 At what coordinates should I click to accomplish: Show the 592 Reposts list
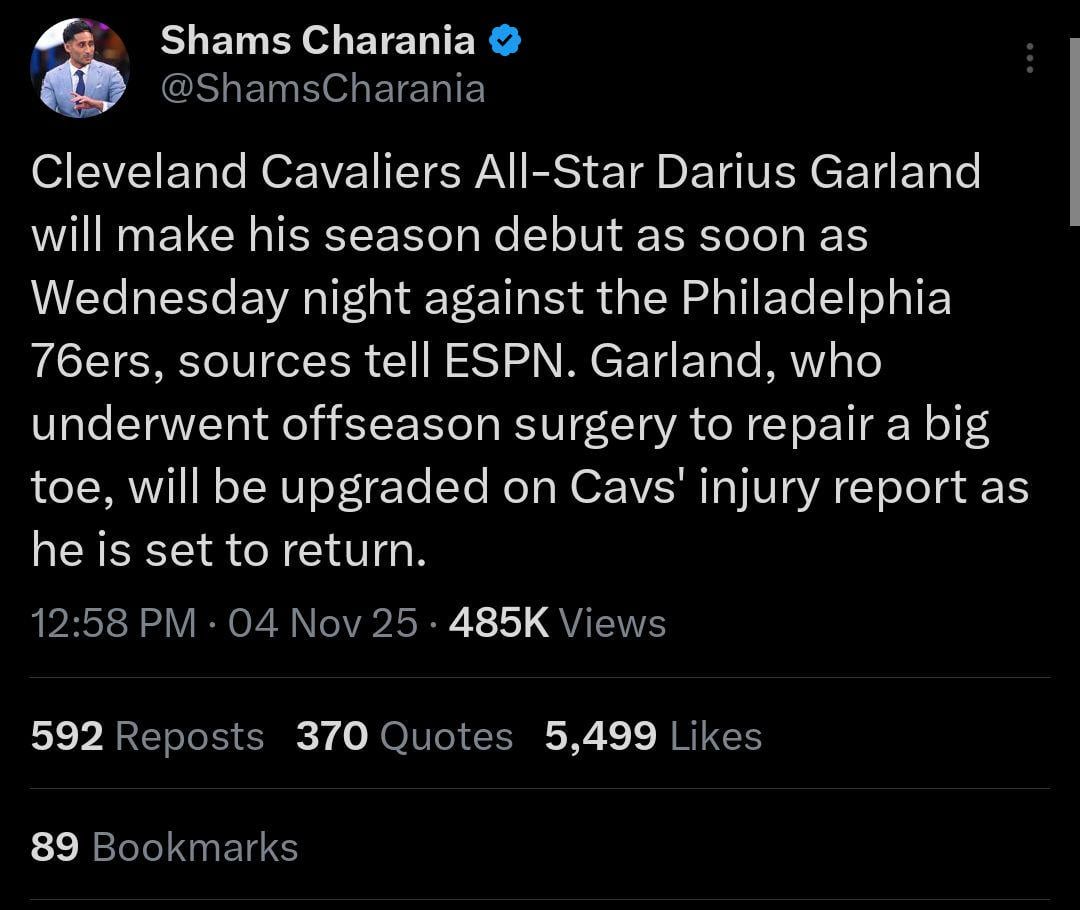pos(147,737)
